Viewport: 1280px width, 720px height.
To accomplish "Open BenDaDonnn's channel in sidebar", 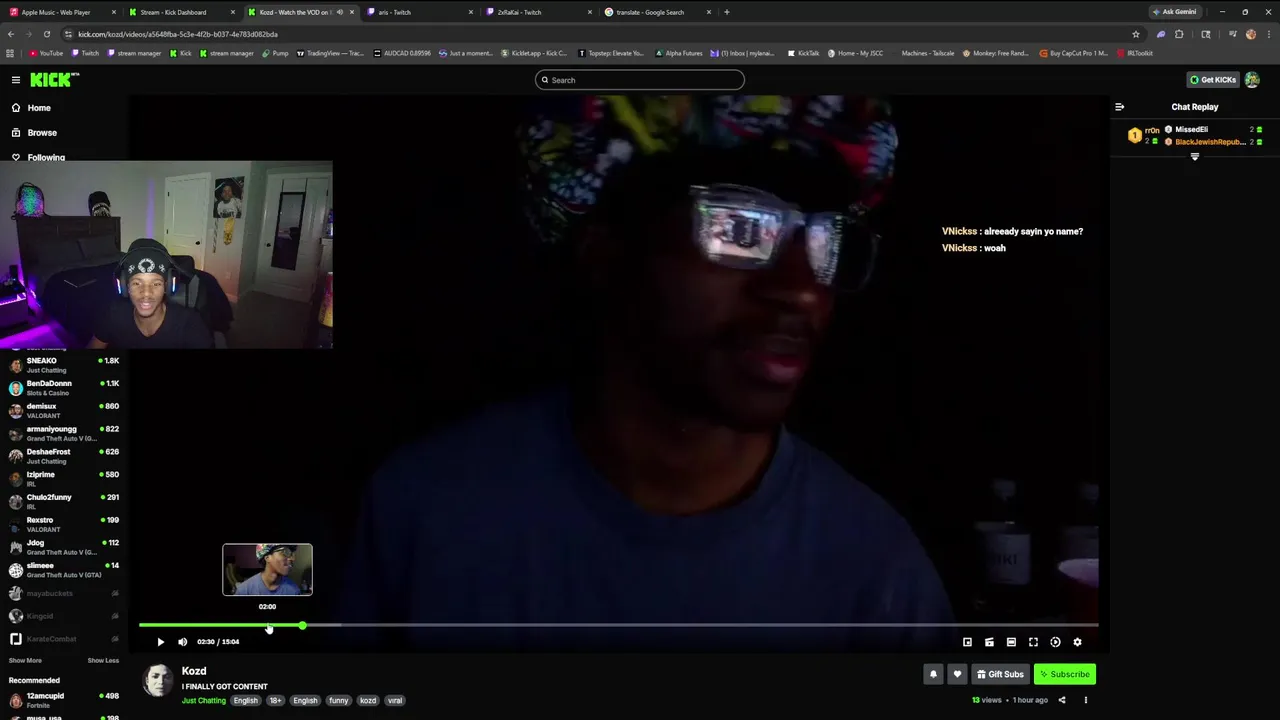I will pos(64,388).
